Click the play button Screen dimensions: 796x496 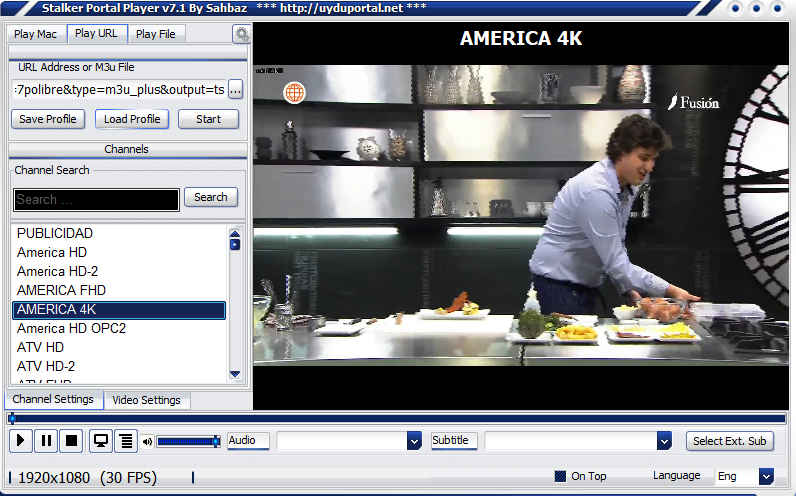20,440
